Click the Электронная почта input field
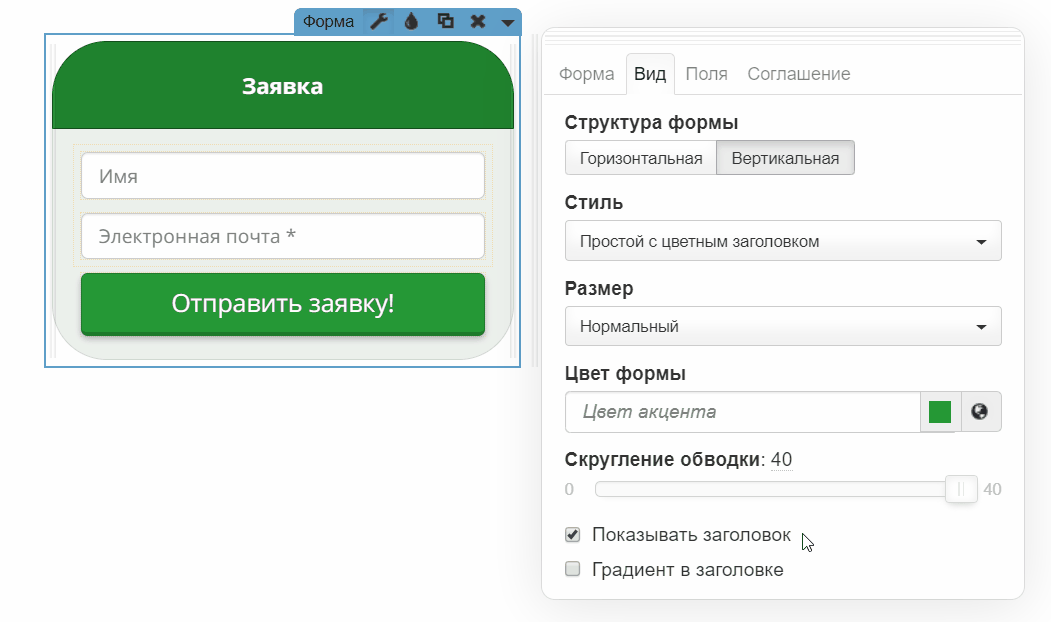Screen dimensions: 1051x622 click(283, 237)
